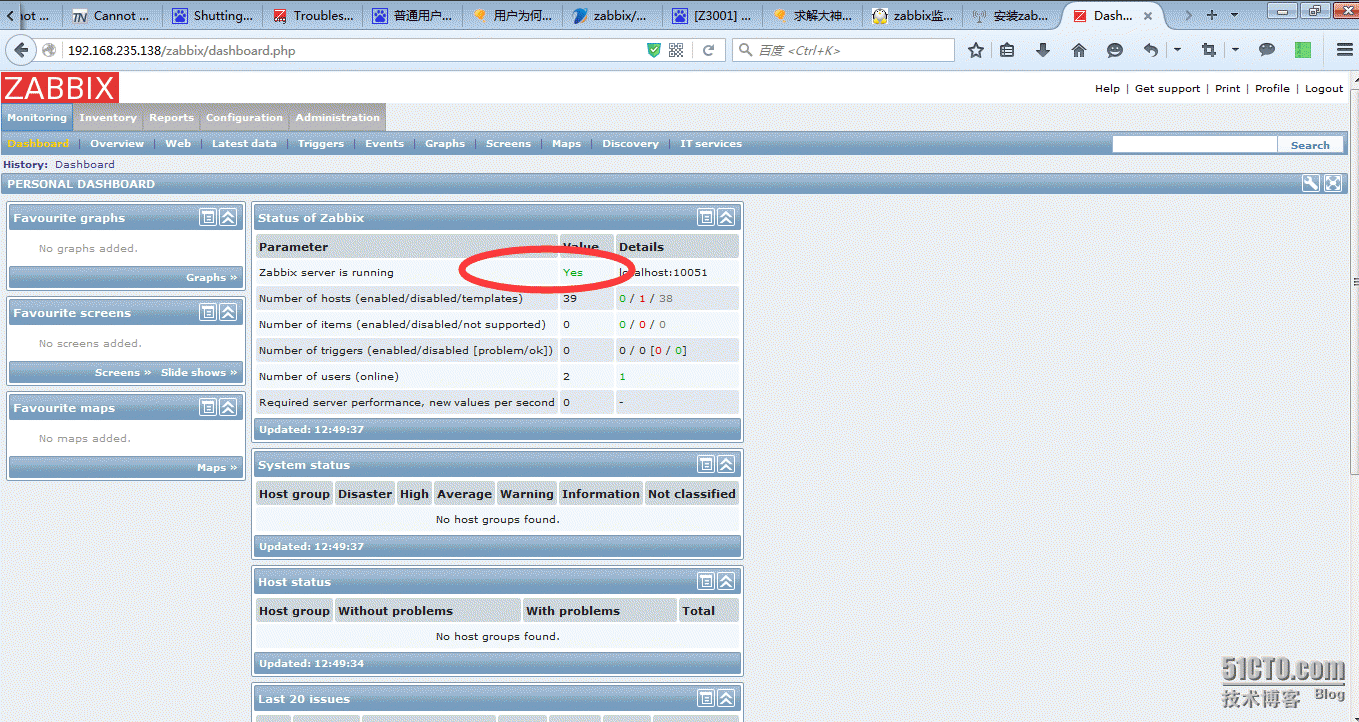Collapse the Favourite screens widget

pos(229,312)
